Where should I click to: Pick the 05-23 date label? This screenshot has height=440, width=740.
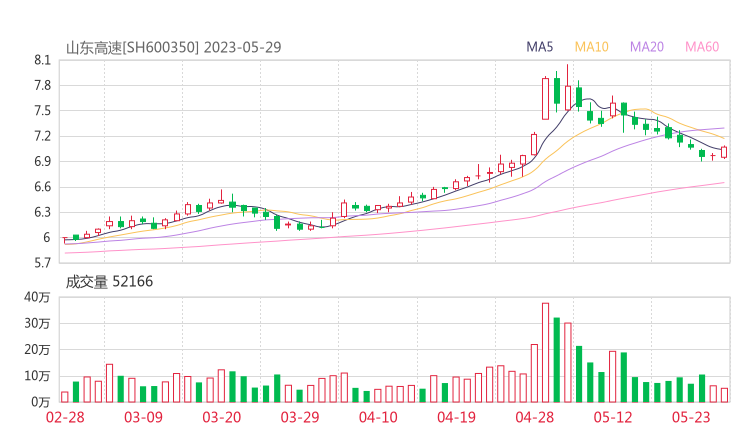click(x=691, y=417)
